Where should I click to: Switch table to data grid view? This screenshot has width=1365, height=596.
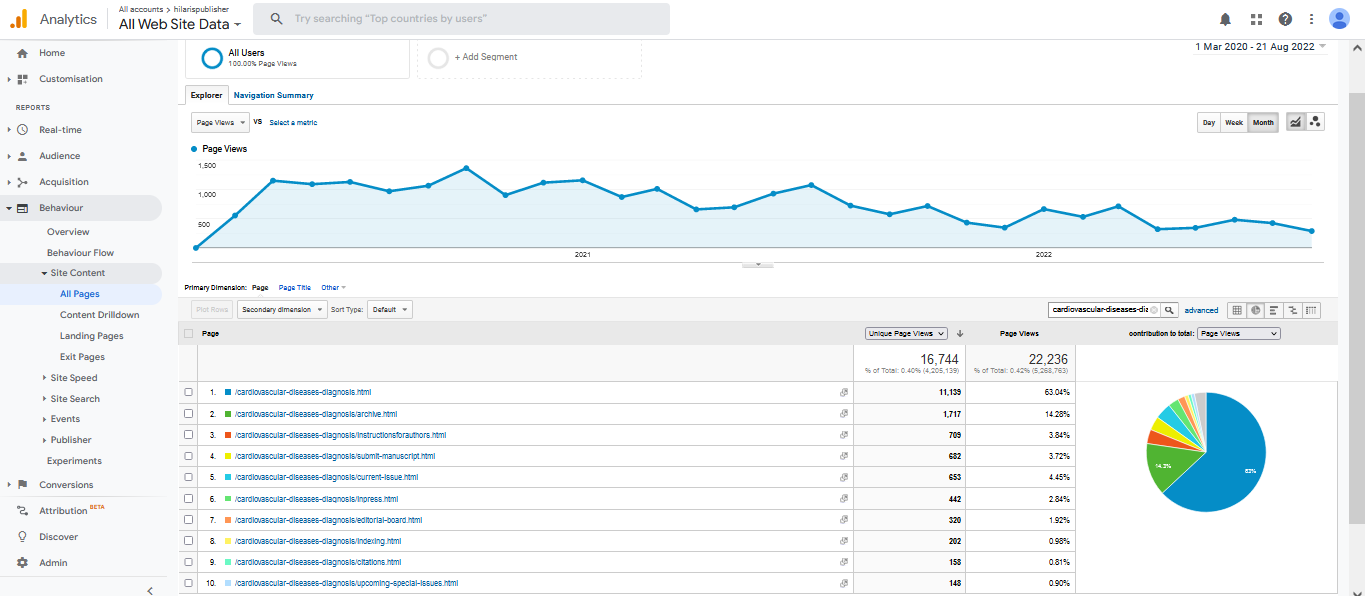[1237, 310]
